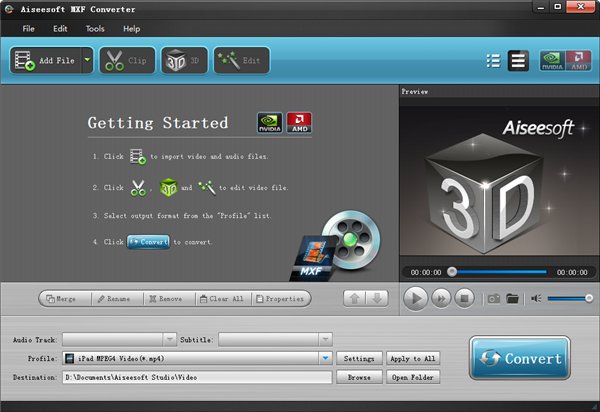Open the Clip scissors tool
The height and width of the screenshot is (412, 600).
tap(127, 60)
